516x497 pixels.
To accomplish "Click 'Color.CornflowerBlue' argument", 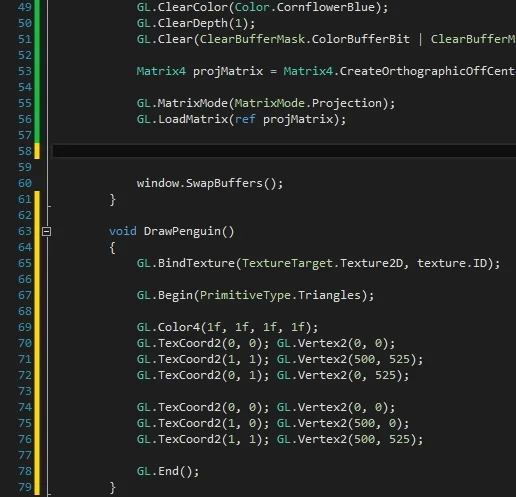I will coord(305,7).
